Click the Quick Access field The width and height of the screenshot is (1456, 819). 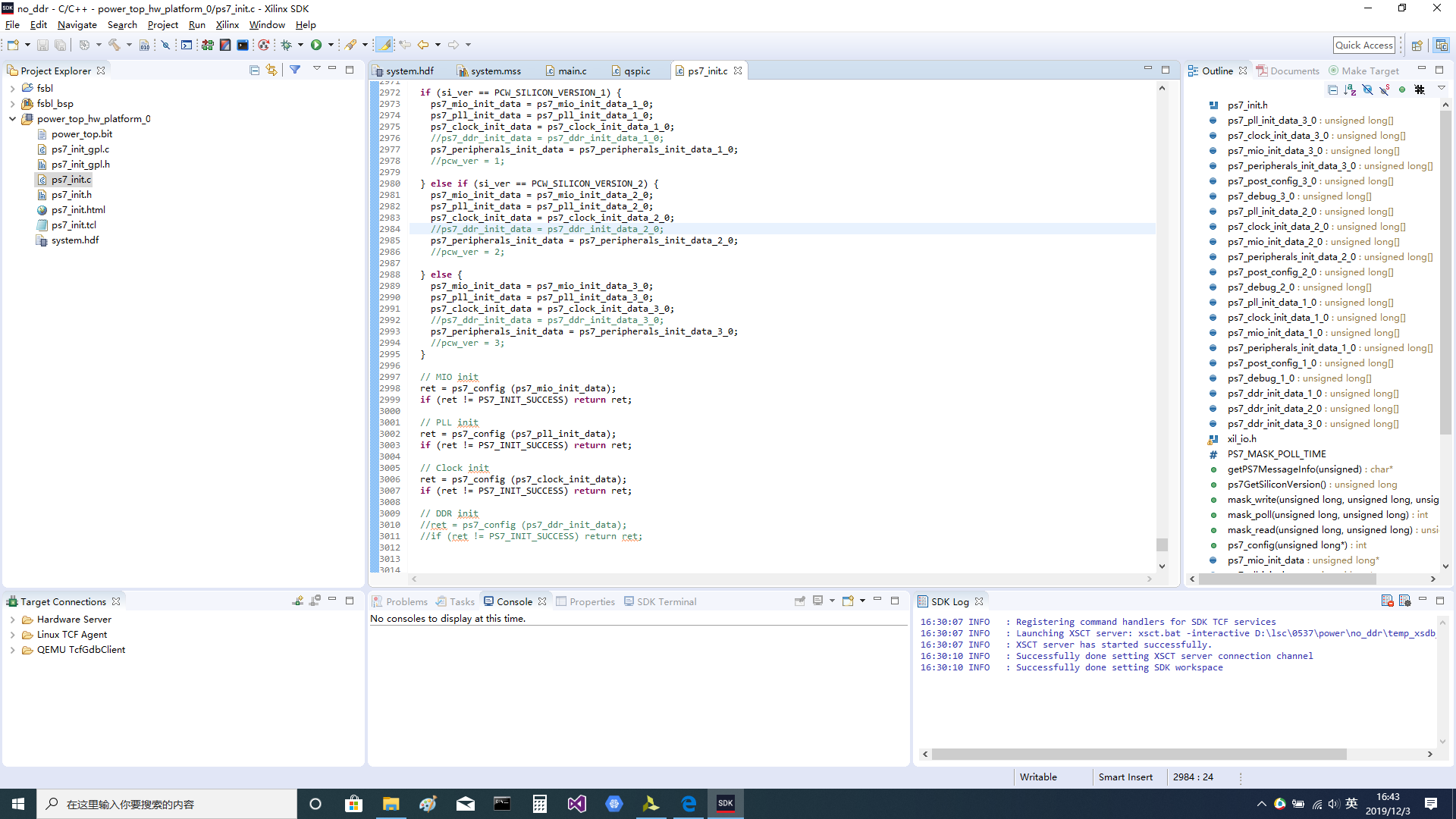click(1363, 45)
